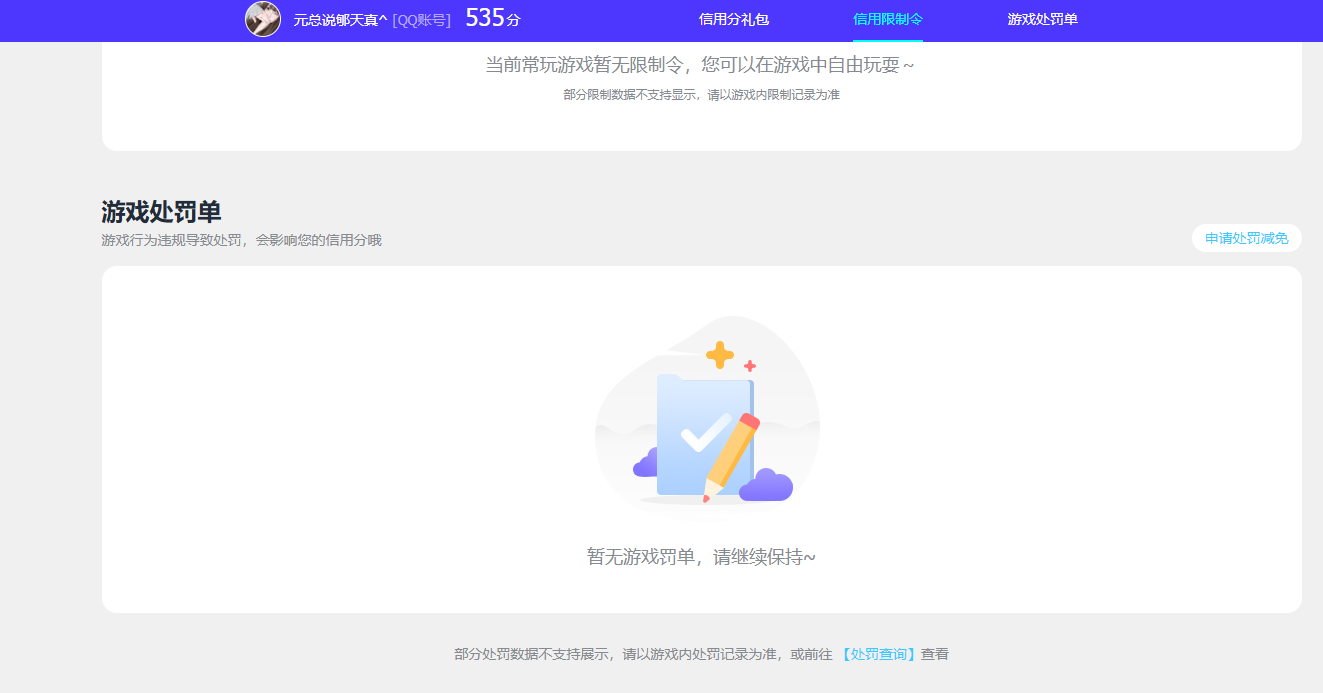Click text 游戏行为违规导致处罚，会影响您的信用分哦
This screenshot has width=1323, height=693.
pyautogui.click(x=241, y=240)
